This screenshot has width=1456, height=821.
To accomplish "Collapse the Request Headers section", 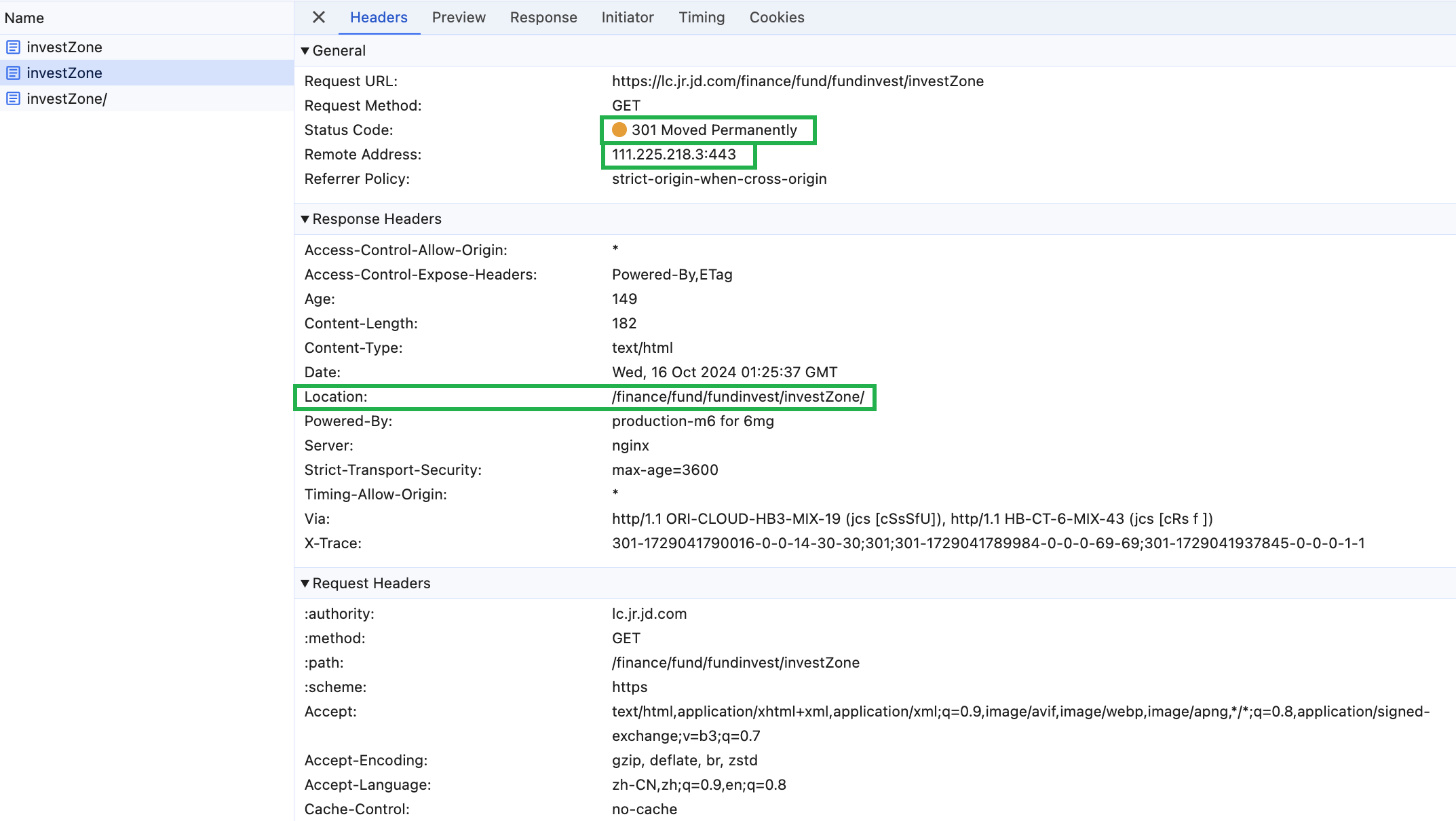I will (x=305, y=584).
